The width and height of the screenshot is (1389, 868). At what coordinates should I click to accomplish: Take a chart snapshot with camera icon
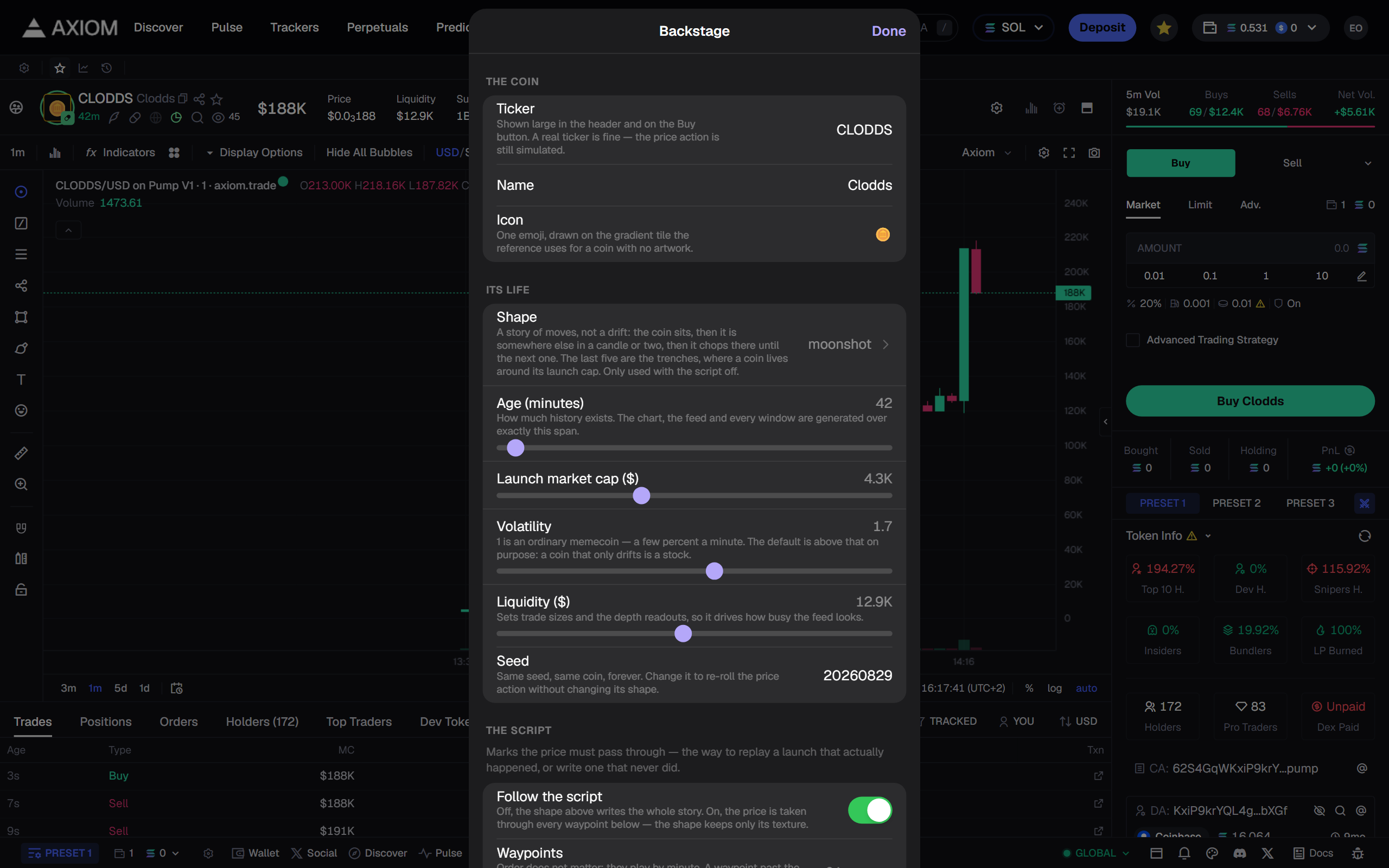1094,152
